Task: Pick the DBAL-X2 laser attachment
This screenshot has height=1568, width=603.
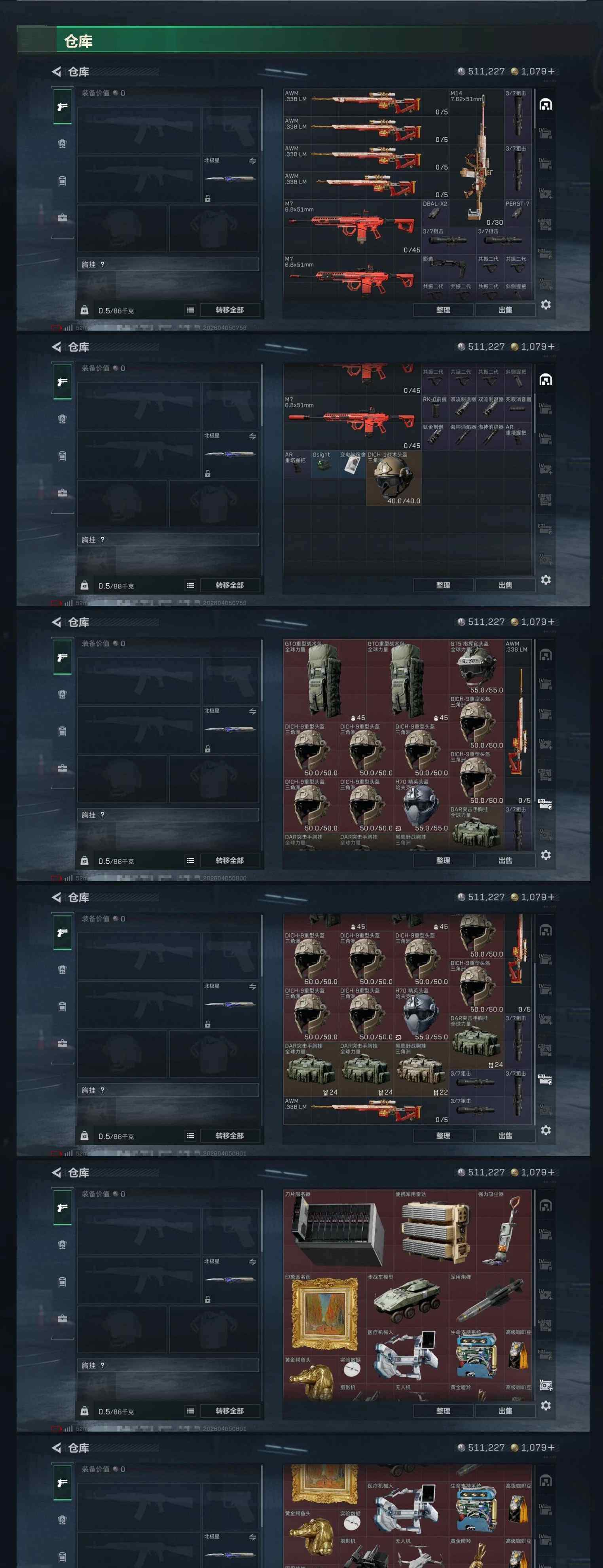Action: pyautogui.click(x=435, y=214)
